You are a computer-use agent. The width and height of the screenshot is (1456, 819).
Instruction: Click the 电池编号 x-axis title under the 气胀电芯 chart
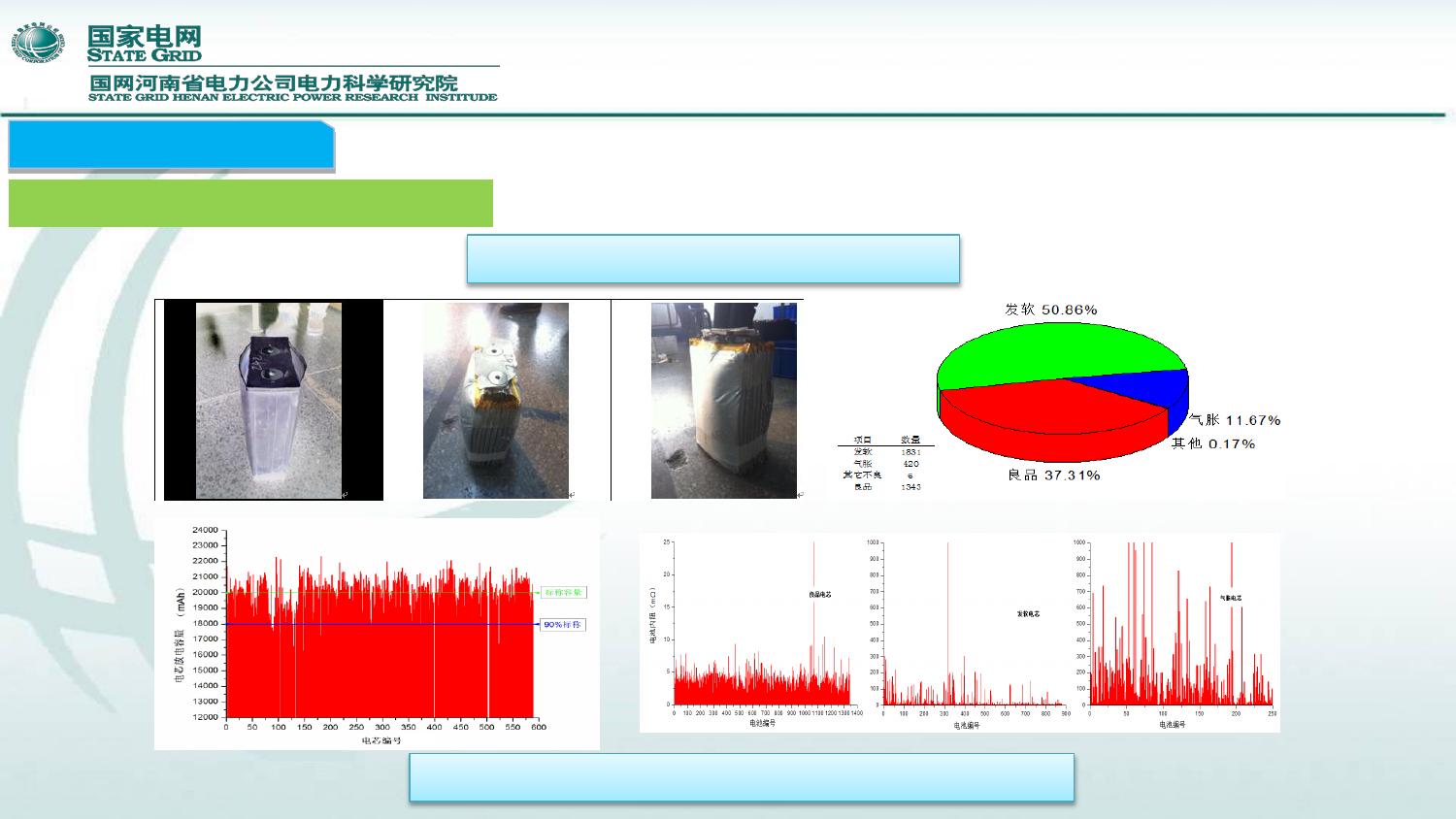(x=1173, y=724)
